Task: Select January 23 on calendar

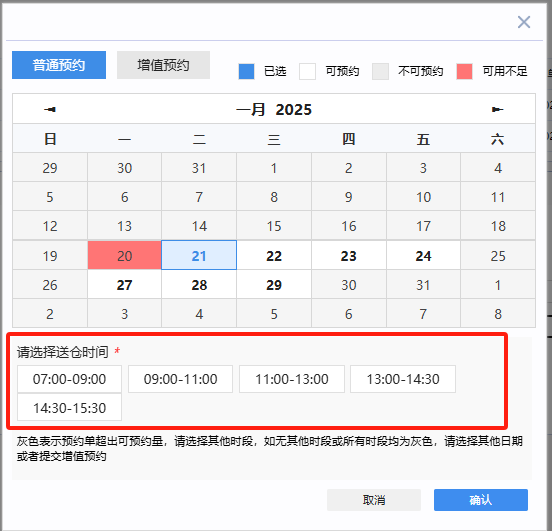Action: (349, 256)
